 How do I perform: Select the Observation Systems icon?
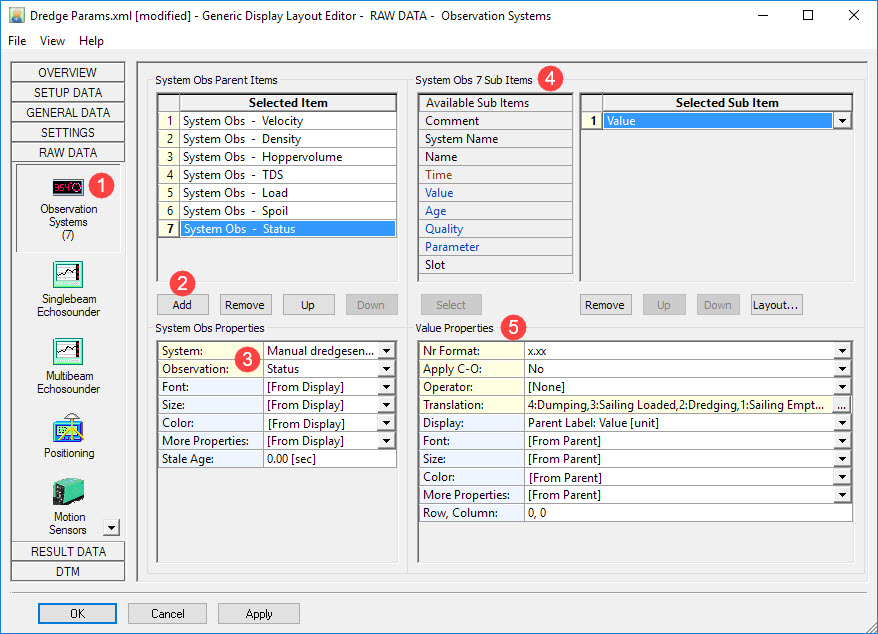pos(68,189)
